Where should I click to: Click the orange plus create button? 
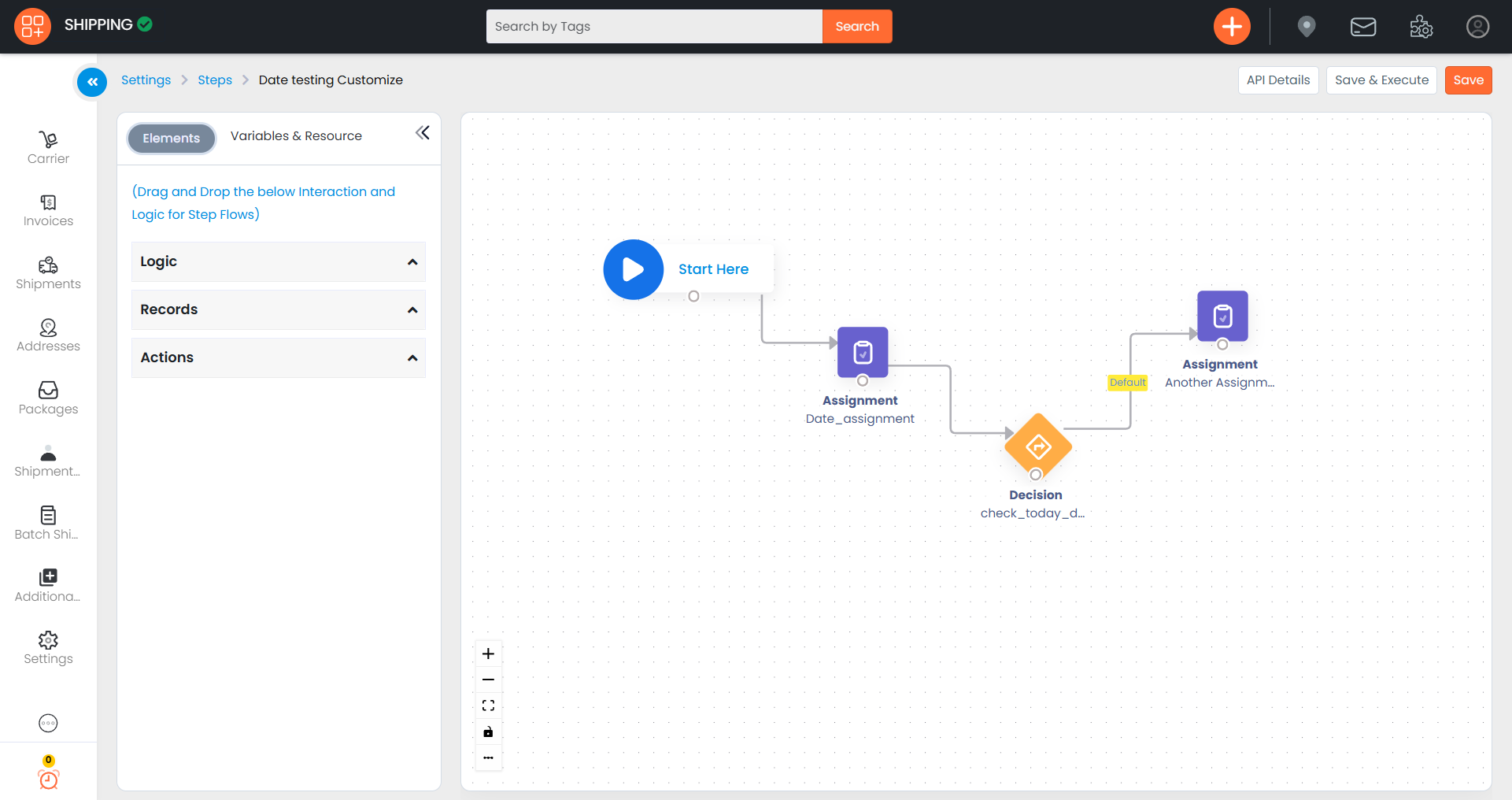click(x=1232, y=26)
